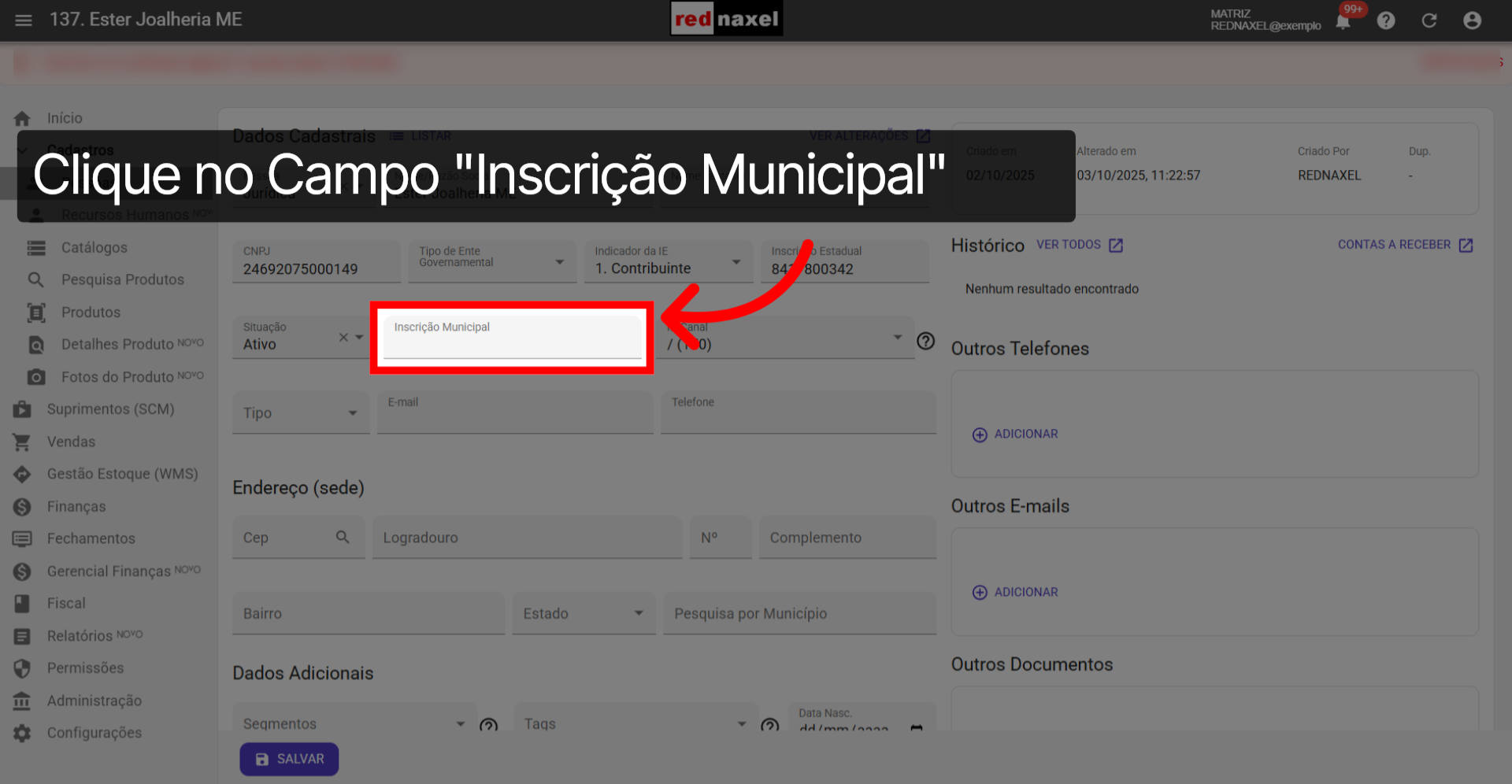Open the user account profile icon
1512x784 pixels.
1472,20
